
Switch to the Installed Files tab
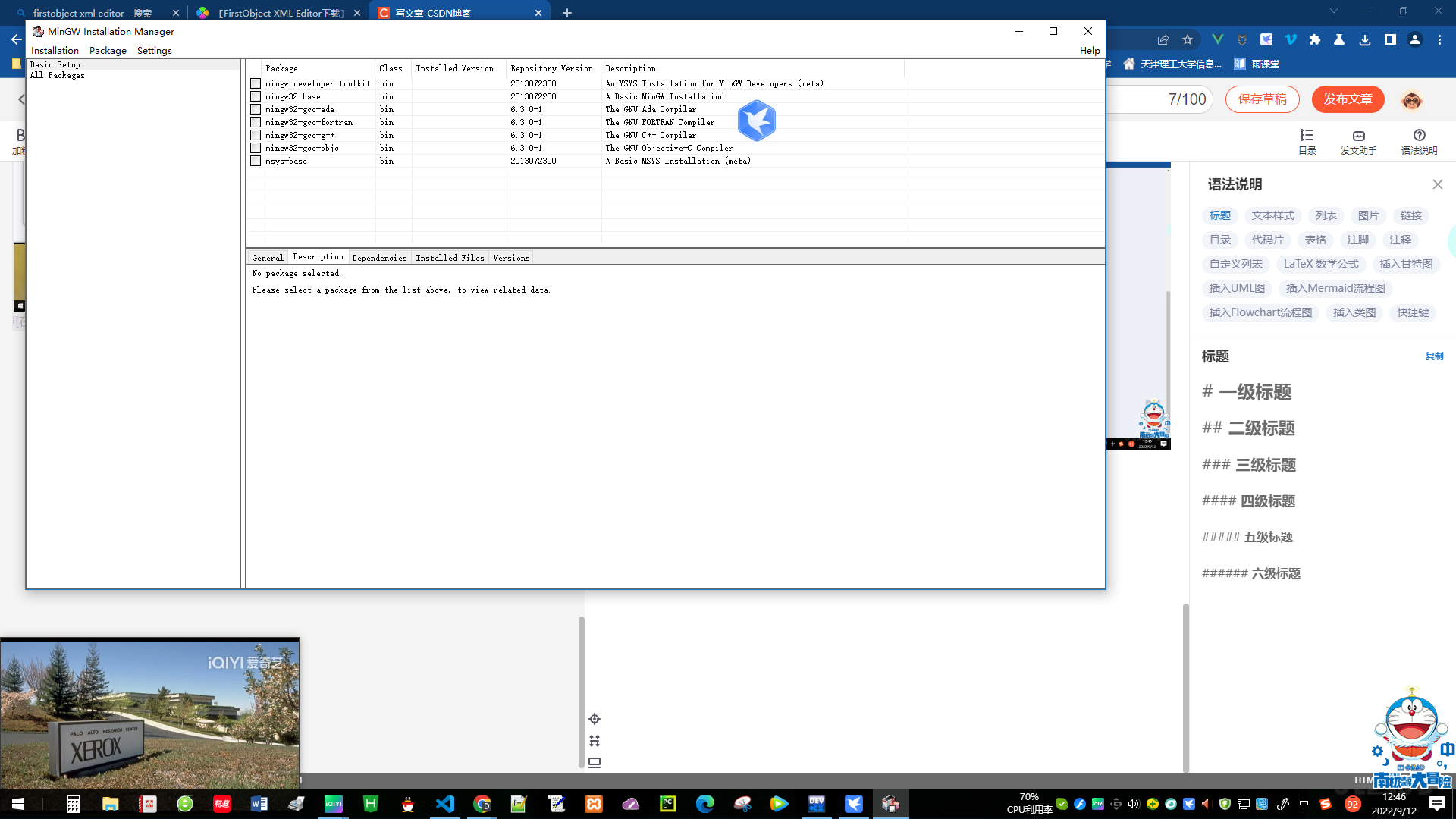pos(450,259)
